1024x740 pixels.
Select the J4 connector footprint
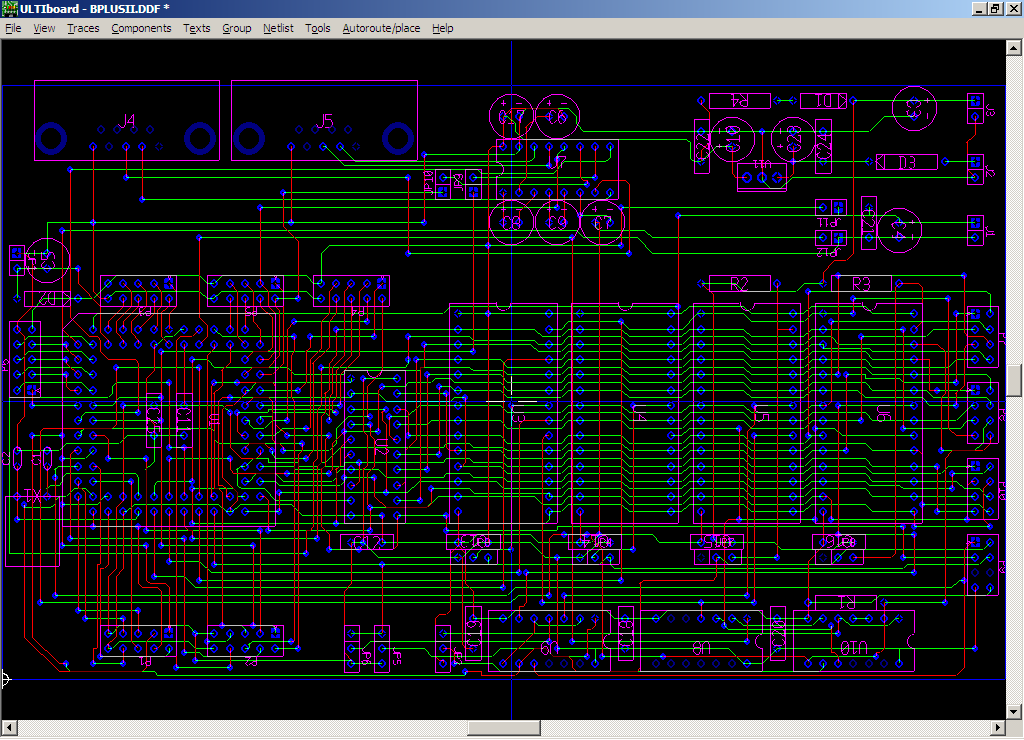pos(126,121)
